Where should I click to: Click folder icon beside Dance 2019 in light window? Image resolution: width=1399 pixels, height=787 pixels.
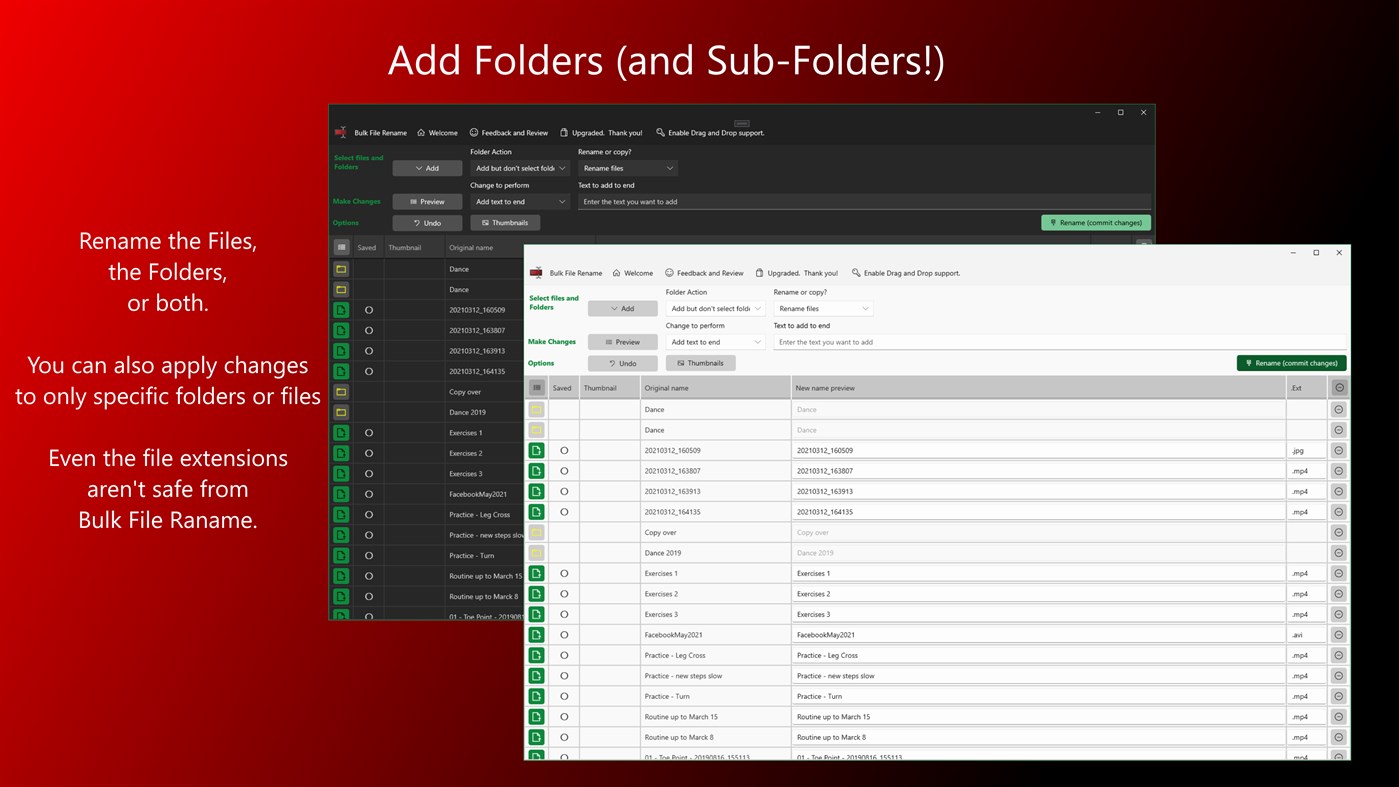pyautogui.click(x=537, y=553)
